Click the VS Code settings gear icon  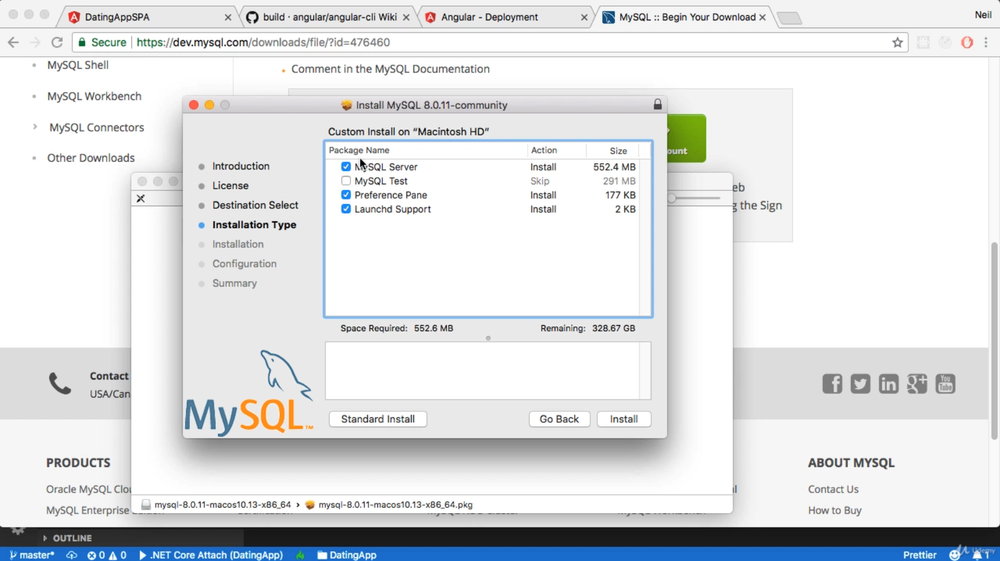tap(17, 530)
